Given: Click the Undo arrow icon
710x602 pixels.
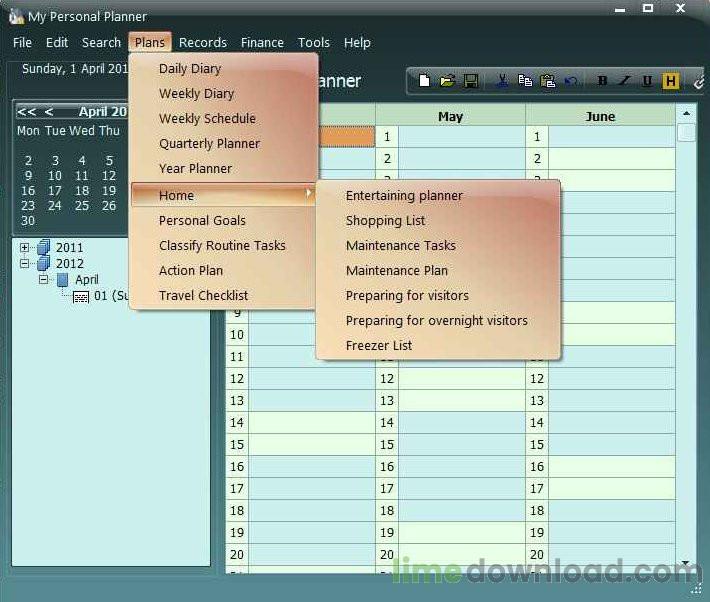Looking at the screenshot, I should click(x=571, y=81).
